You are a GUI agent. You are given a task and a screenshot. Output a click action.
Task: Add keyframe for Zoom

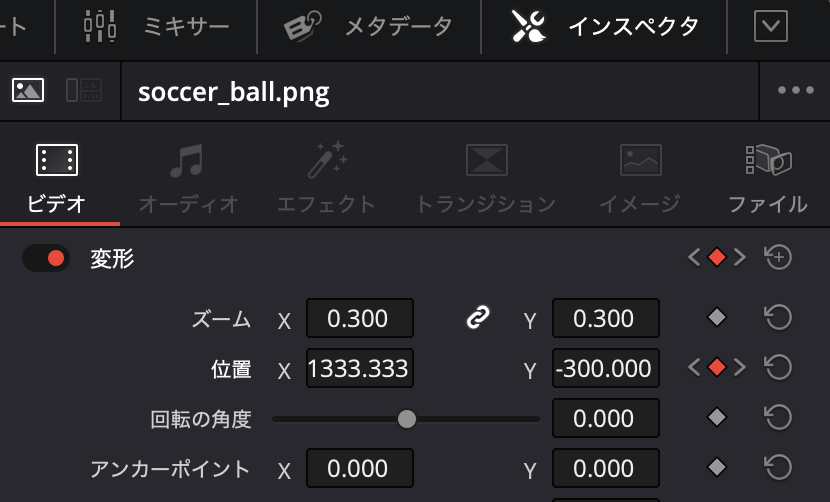coord(716,318)
